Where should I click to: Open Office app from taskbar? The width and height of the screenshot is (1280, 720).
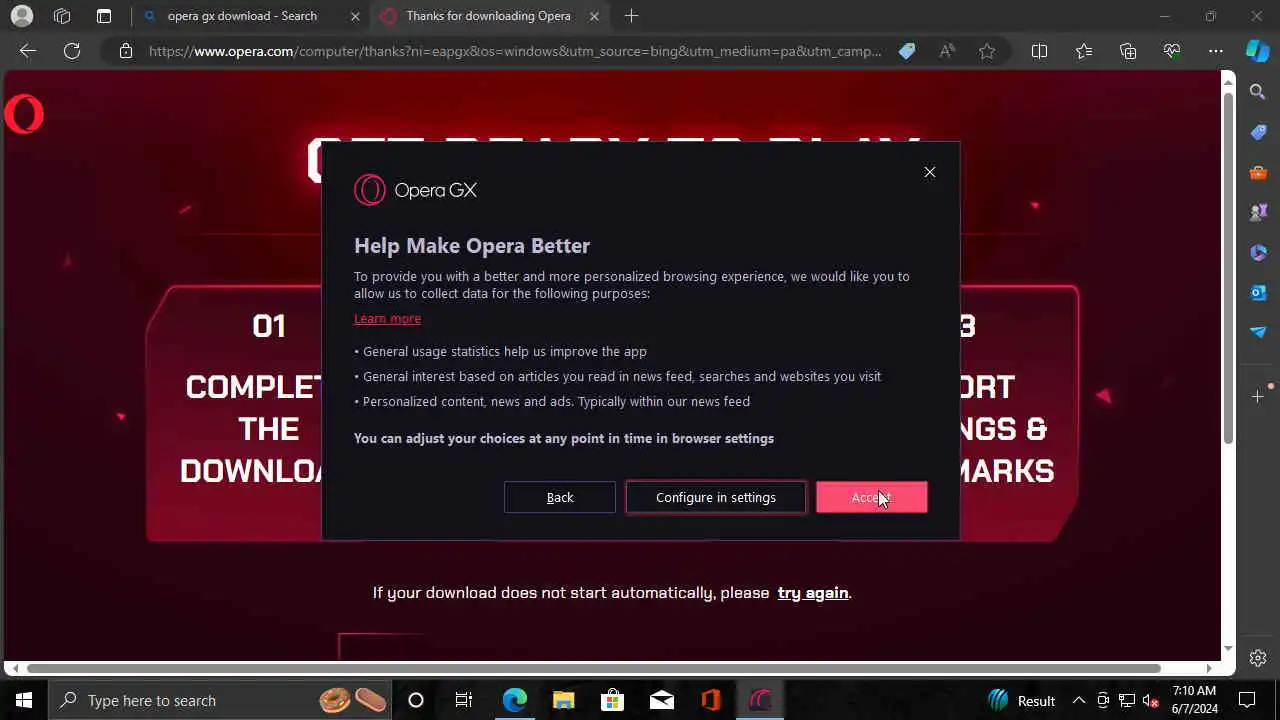pos(711,700)
